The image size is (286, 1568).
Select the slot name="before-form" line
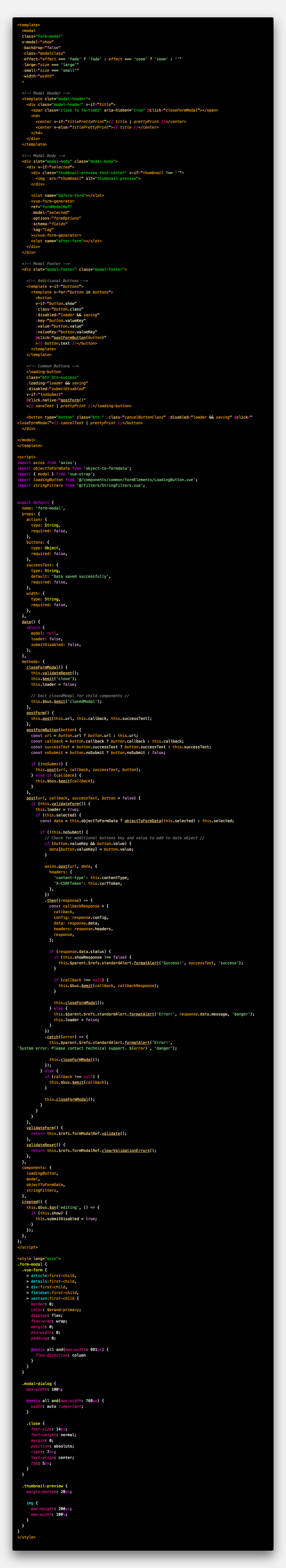pyautogui.click(x=67, y=195)
